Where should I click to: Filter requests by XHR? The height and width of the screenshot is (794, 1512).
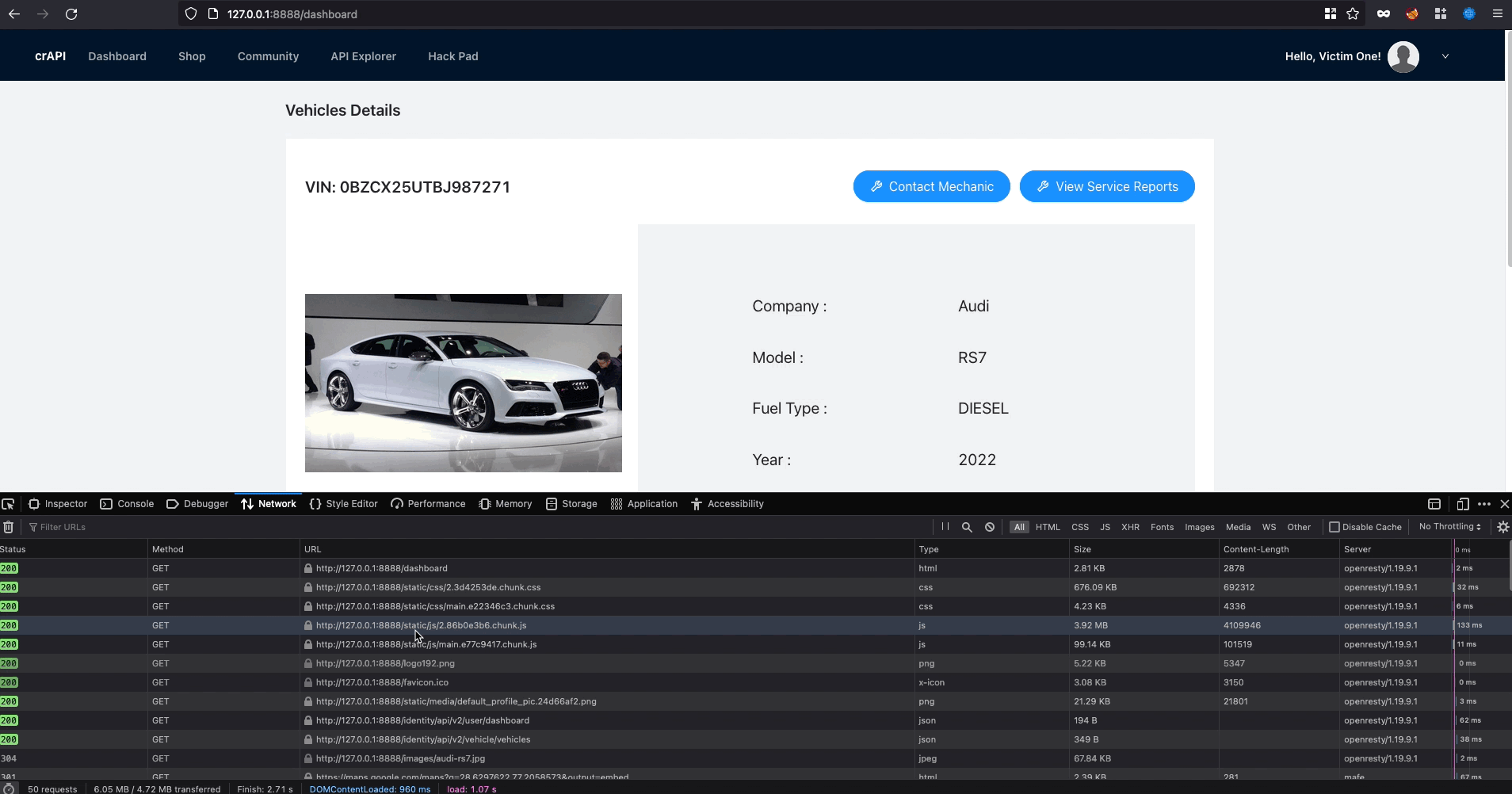1131,527
